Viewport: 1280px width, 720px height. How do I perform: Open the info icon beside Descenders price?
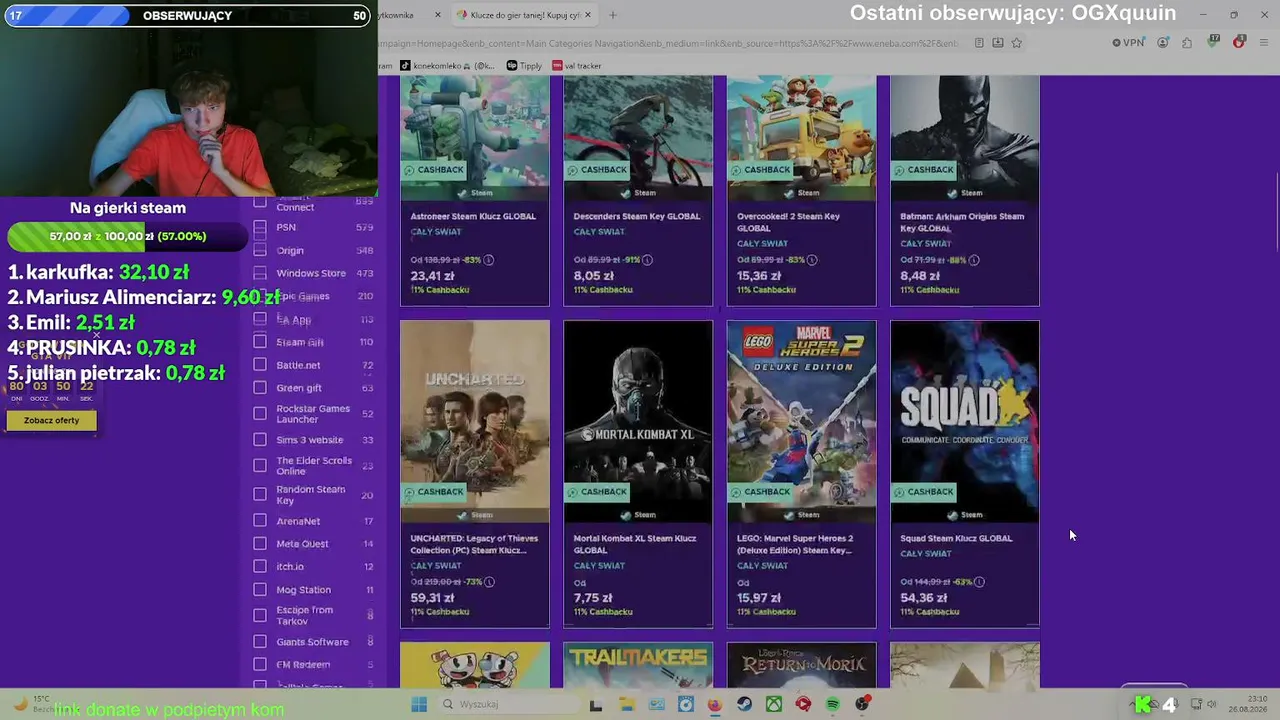pos(647,260)
